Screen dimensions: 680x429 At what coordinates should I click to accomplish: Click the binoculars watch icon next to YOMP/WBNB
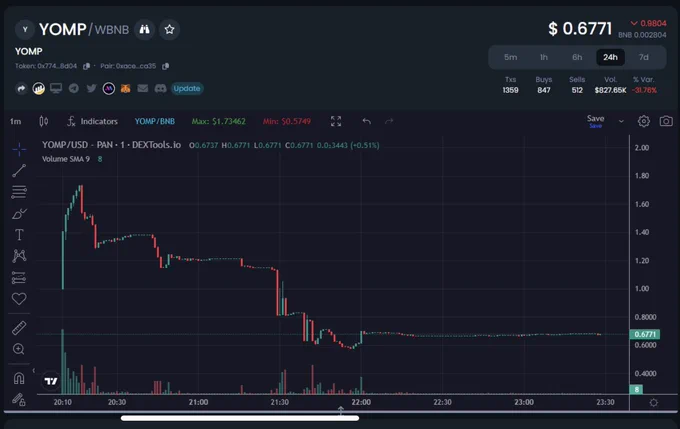[x=144, y=29]
